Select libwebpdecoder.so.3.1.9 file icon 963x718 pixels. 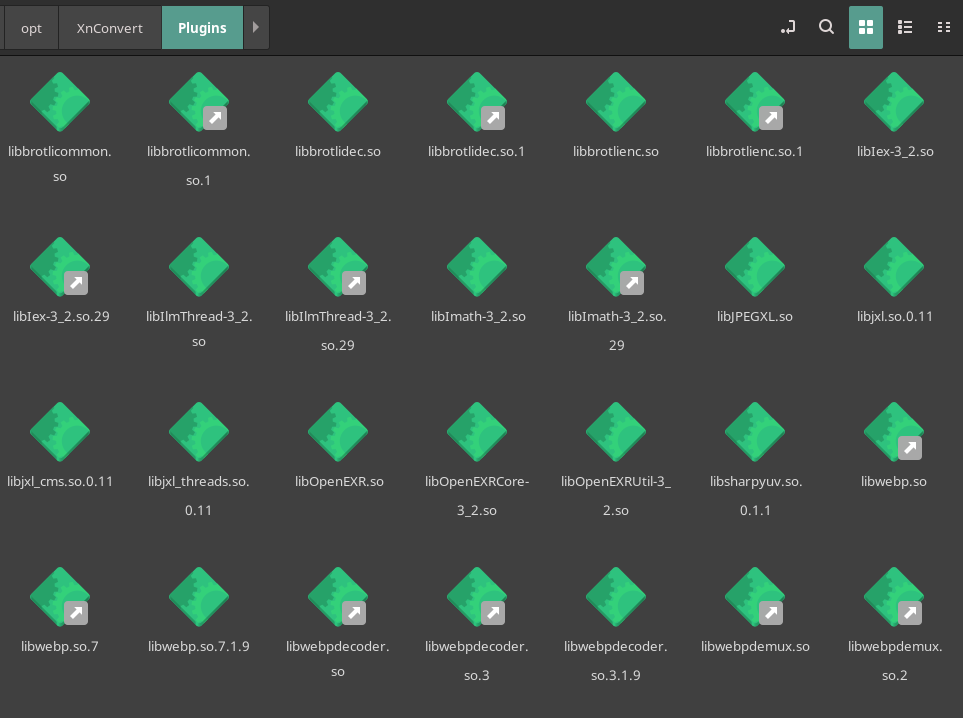pyautogui.click(x=616, y=597)
